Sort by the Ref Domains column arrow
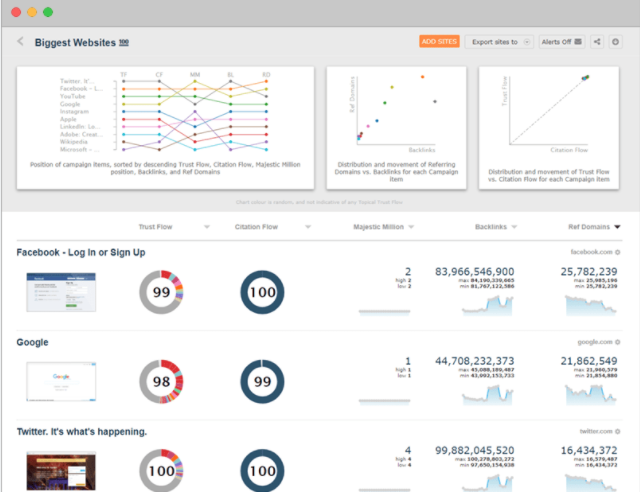The width and height of the screenshot is (640, 492). click(x=617, y=227)
